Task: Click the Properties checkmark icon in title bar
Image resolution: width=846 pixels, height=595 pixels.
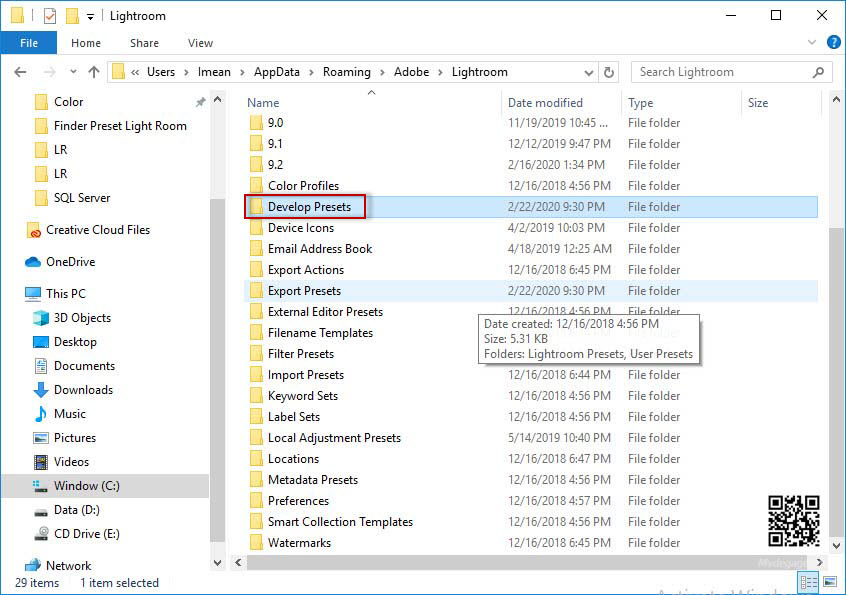Action: point(50,16)
